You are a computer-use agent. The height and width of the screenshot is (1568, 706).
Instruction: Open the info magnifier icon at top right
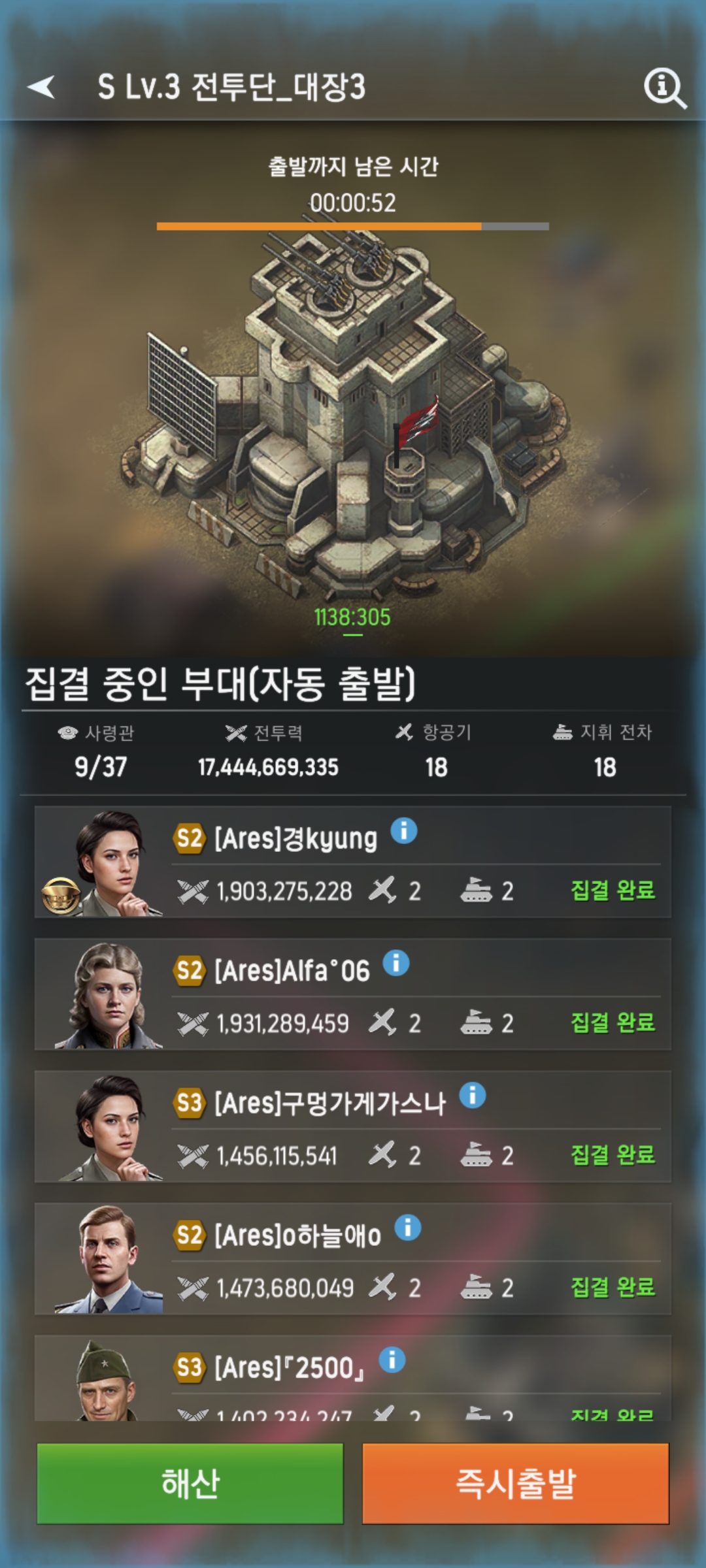tap(665, 88)
